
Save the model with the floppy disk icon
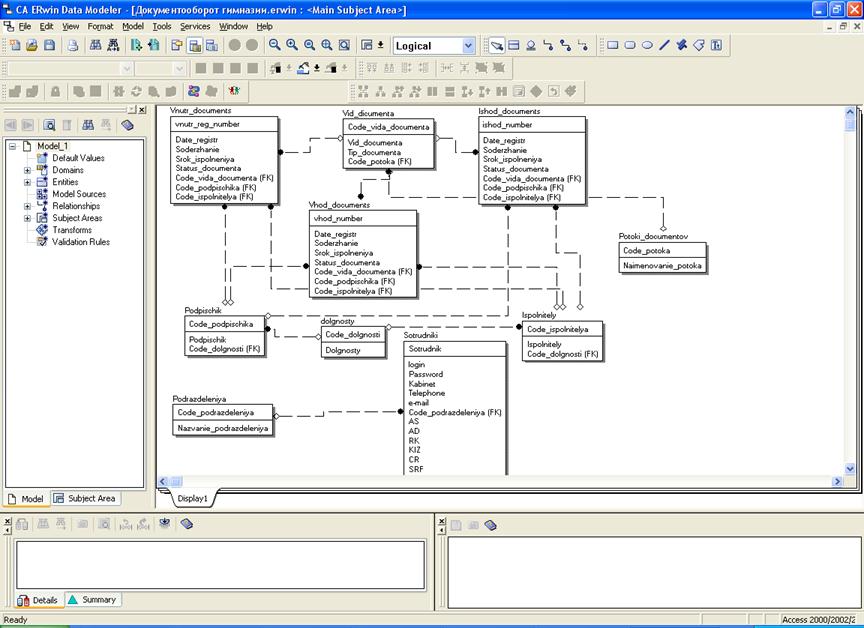(x=50, y=46)
